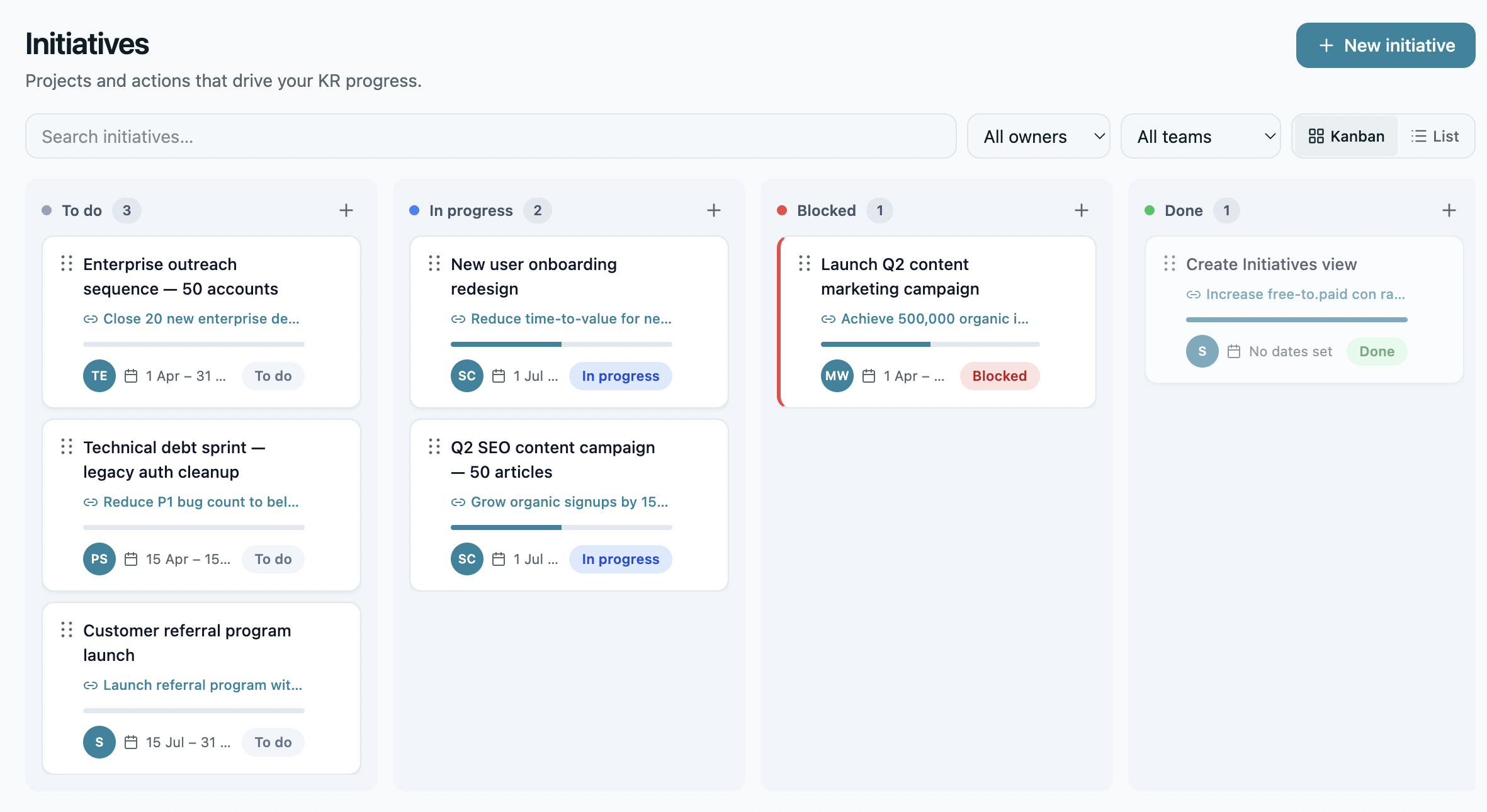Click drag handle on Customer referral program card
The height and width of the screenshot is (812, 1487).
[x=67, y=629]
